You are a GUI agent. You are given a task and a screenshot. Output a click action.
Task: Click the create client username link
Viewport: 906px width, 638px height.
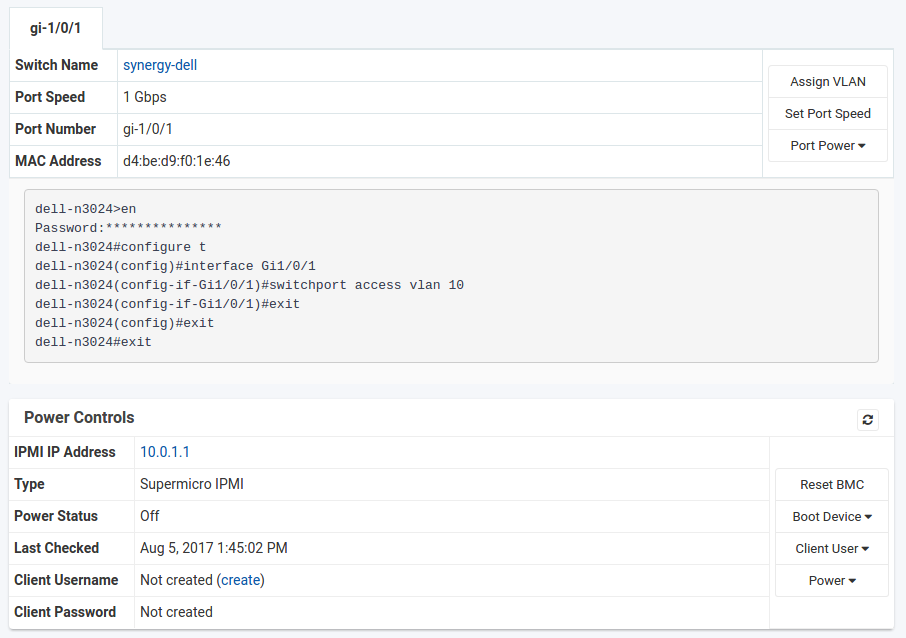click(240, 580)
